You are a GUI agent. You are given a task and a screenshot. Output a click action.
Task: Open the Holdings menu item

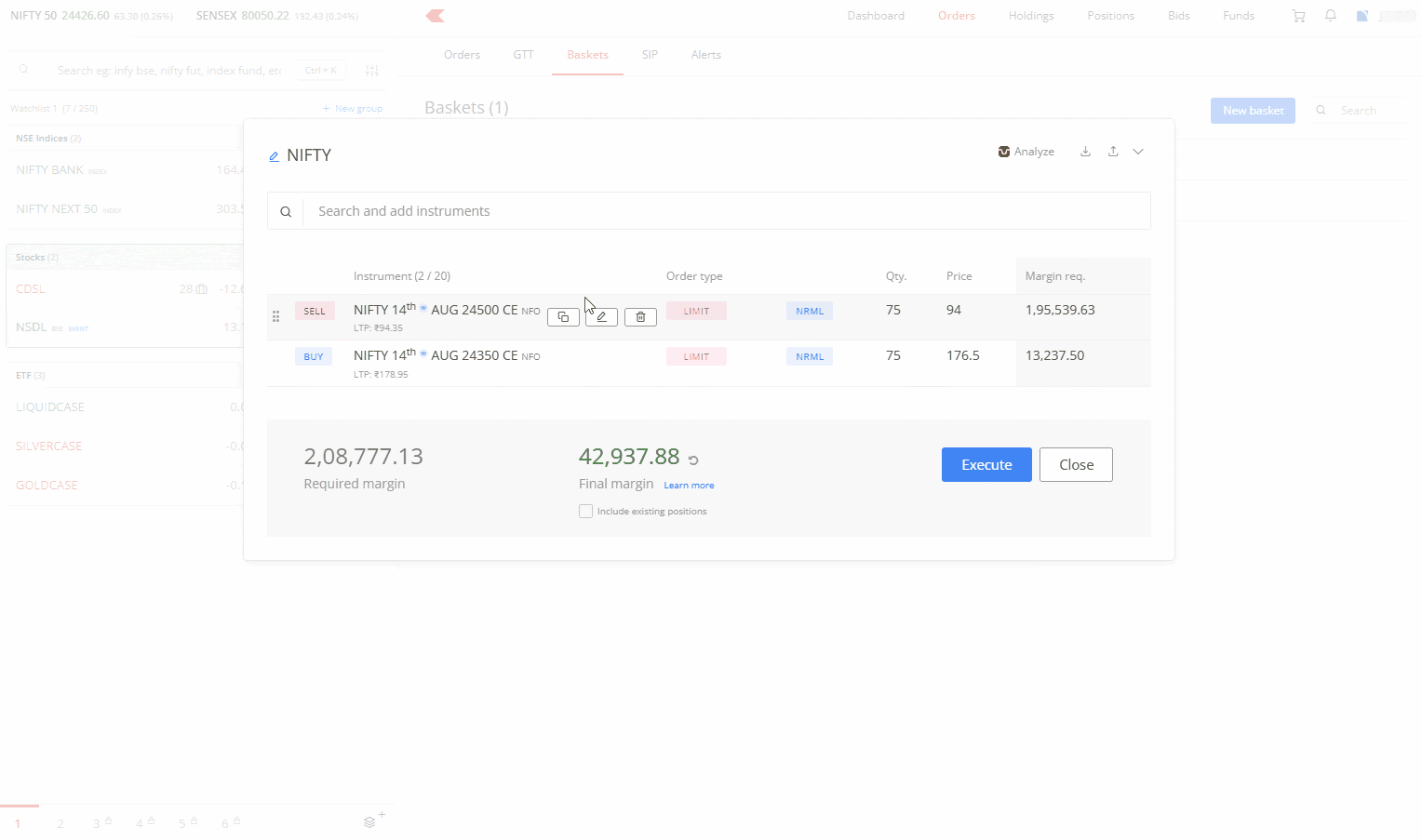pos(1031,16)
